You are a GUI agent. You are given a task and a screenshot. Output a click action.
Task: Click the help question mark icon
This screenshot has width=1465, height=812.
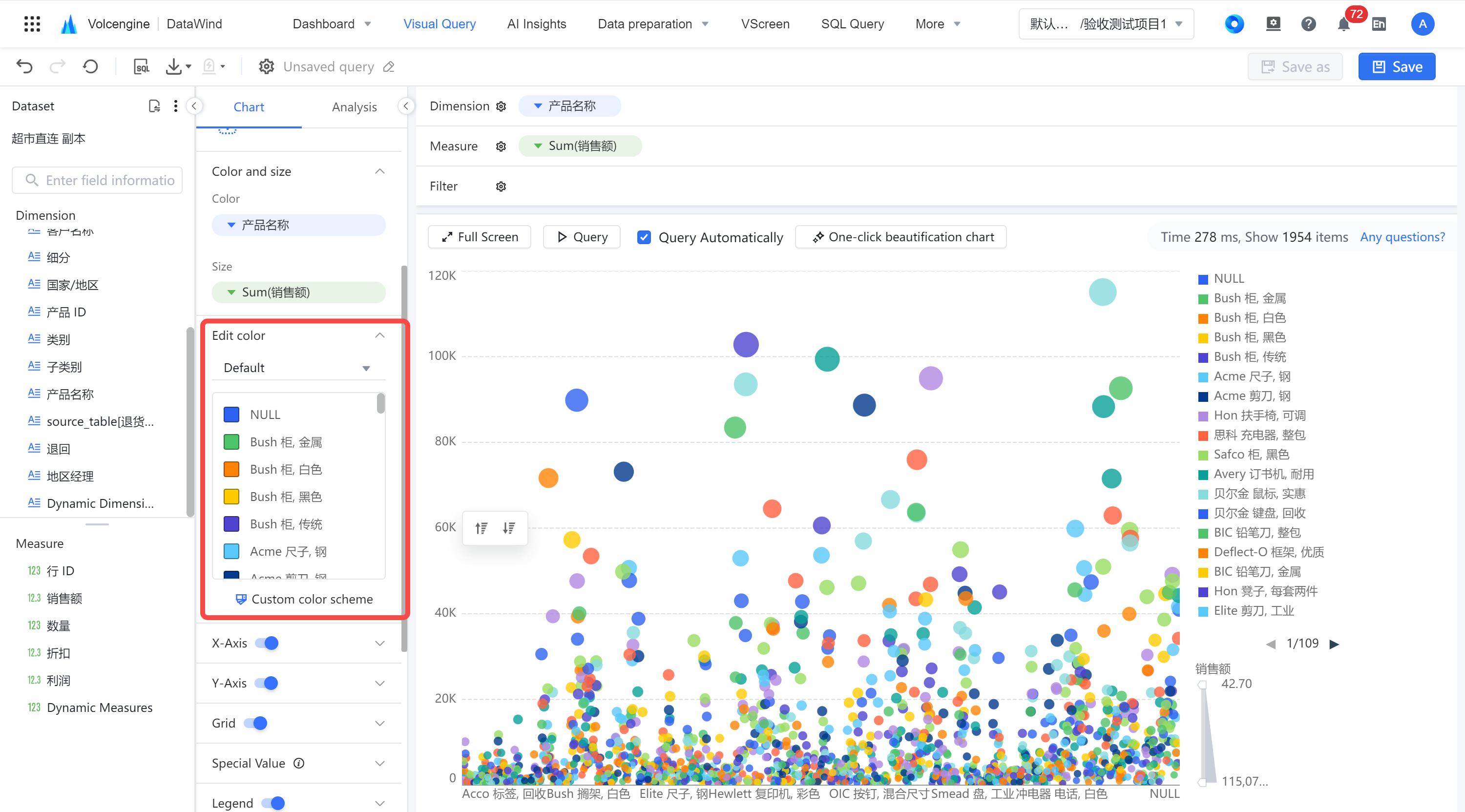pos(1309,24)
